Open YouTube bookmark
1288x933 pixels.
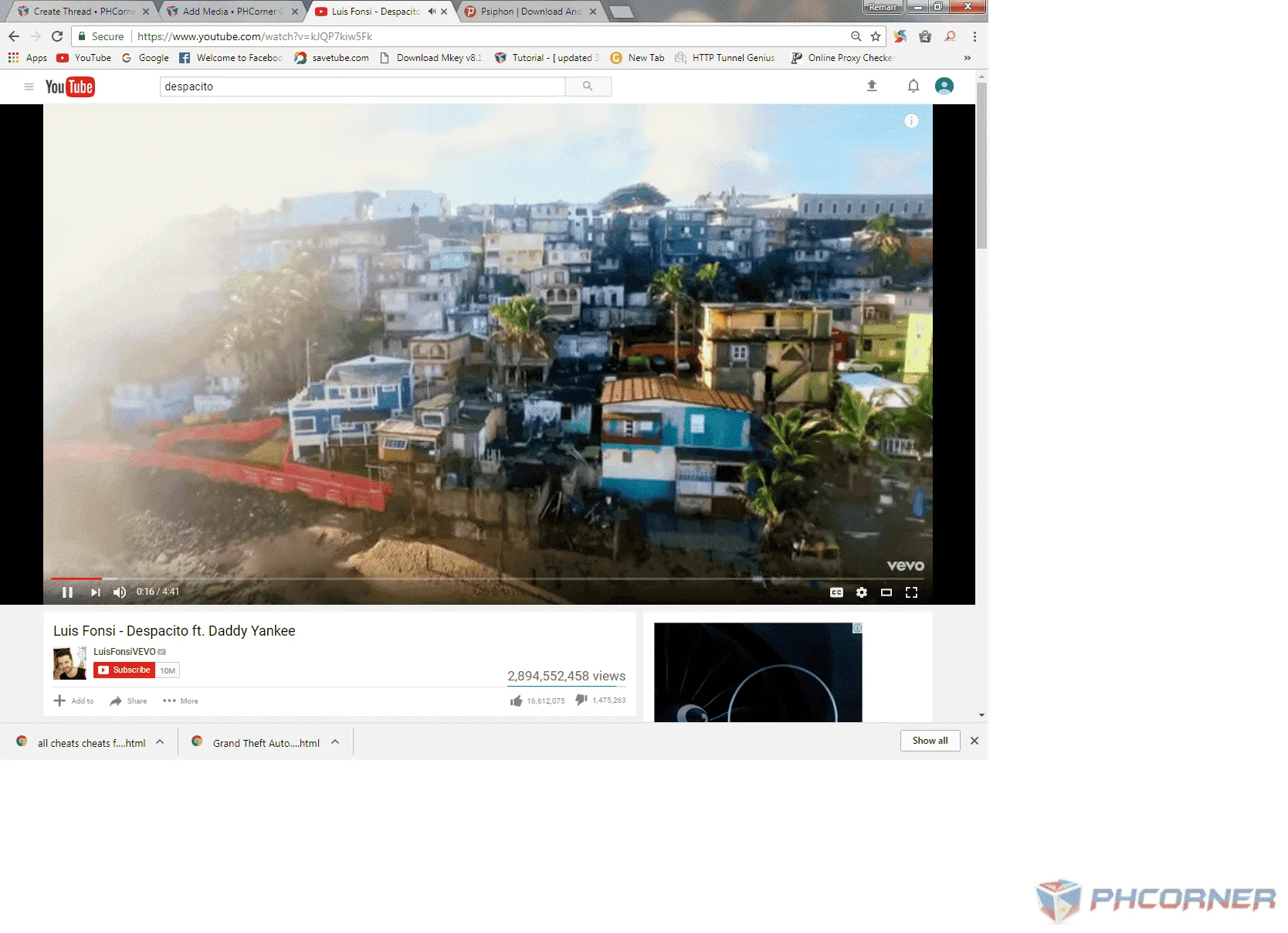[84, 58]
